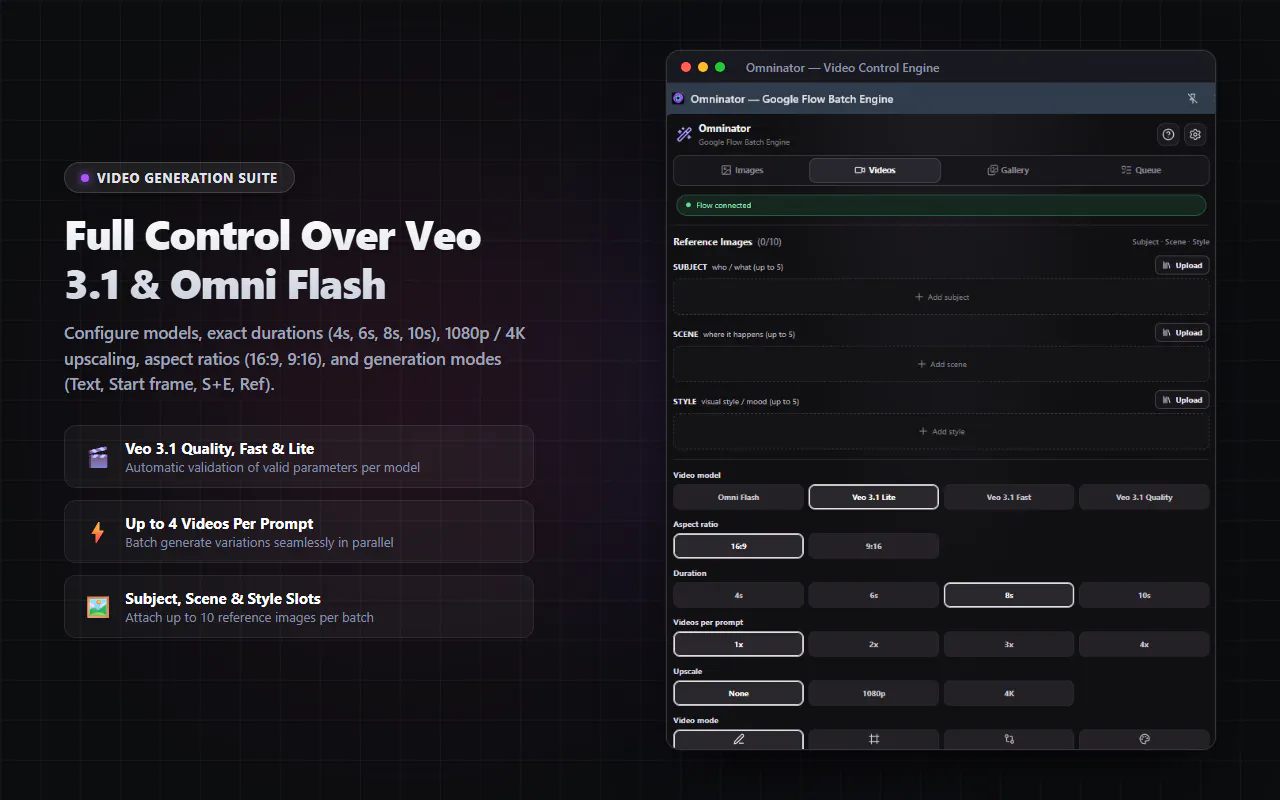Select the pencil text video mode

pos(739,739)
